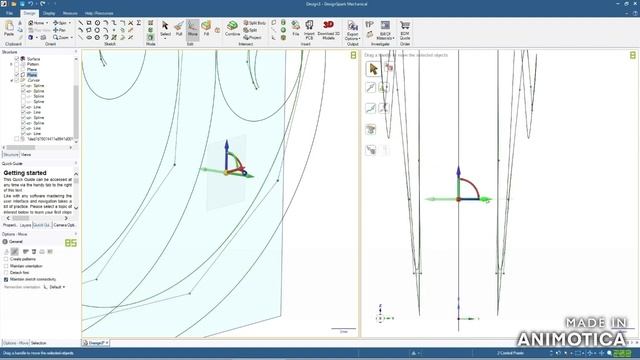The height and width of the screenshot is (360, 640).
Task: Toggle the Pattern visibility checkbox
Action: pyautogui.click(x=17, y=64)
